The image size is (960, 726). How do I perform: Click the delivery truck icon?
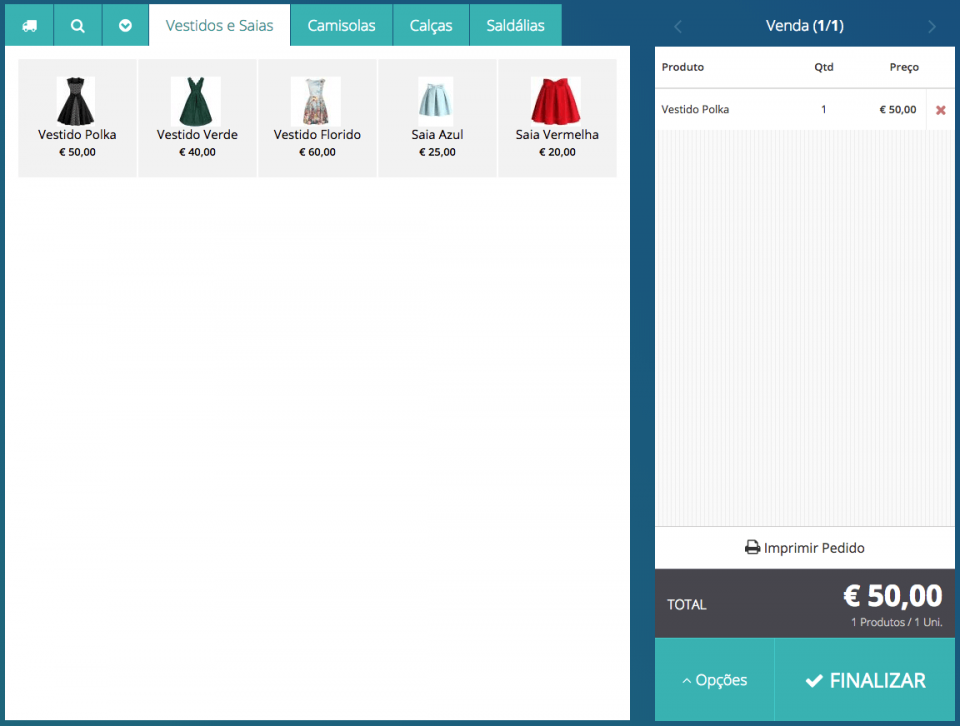tap(29, 25)
